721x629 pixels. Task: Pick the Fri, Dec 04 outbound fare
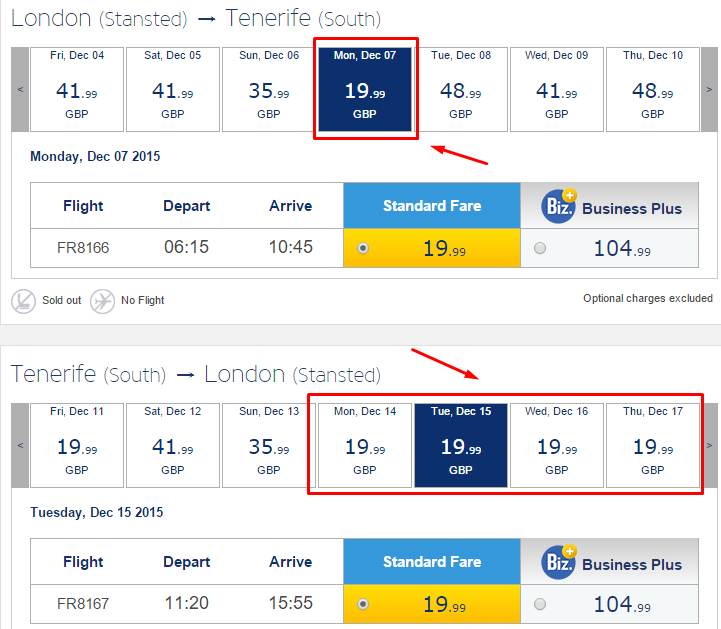tap(77, 89)
